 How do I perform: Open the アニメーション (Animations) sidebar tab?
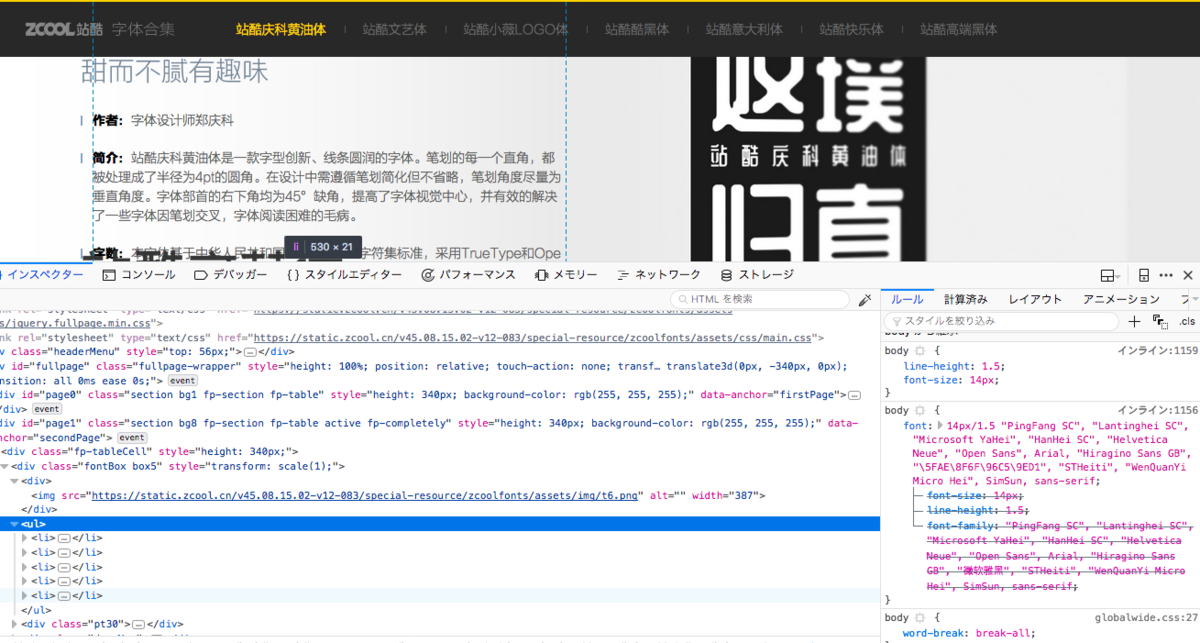(1121, 299)
